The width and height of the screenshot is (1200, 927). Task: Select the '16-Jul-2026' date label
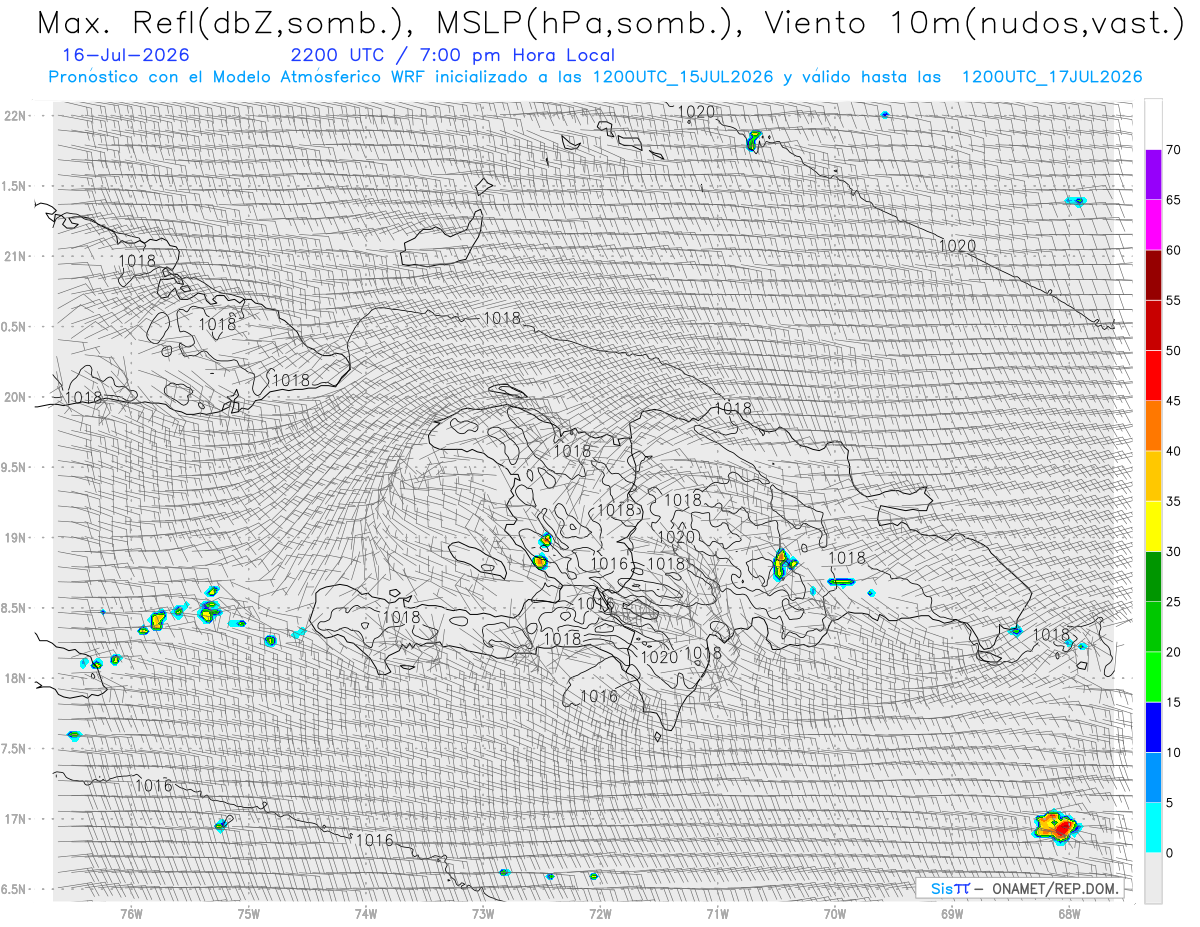coord(124,55)
